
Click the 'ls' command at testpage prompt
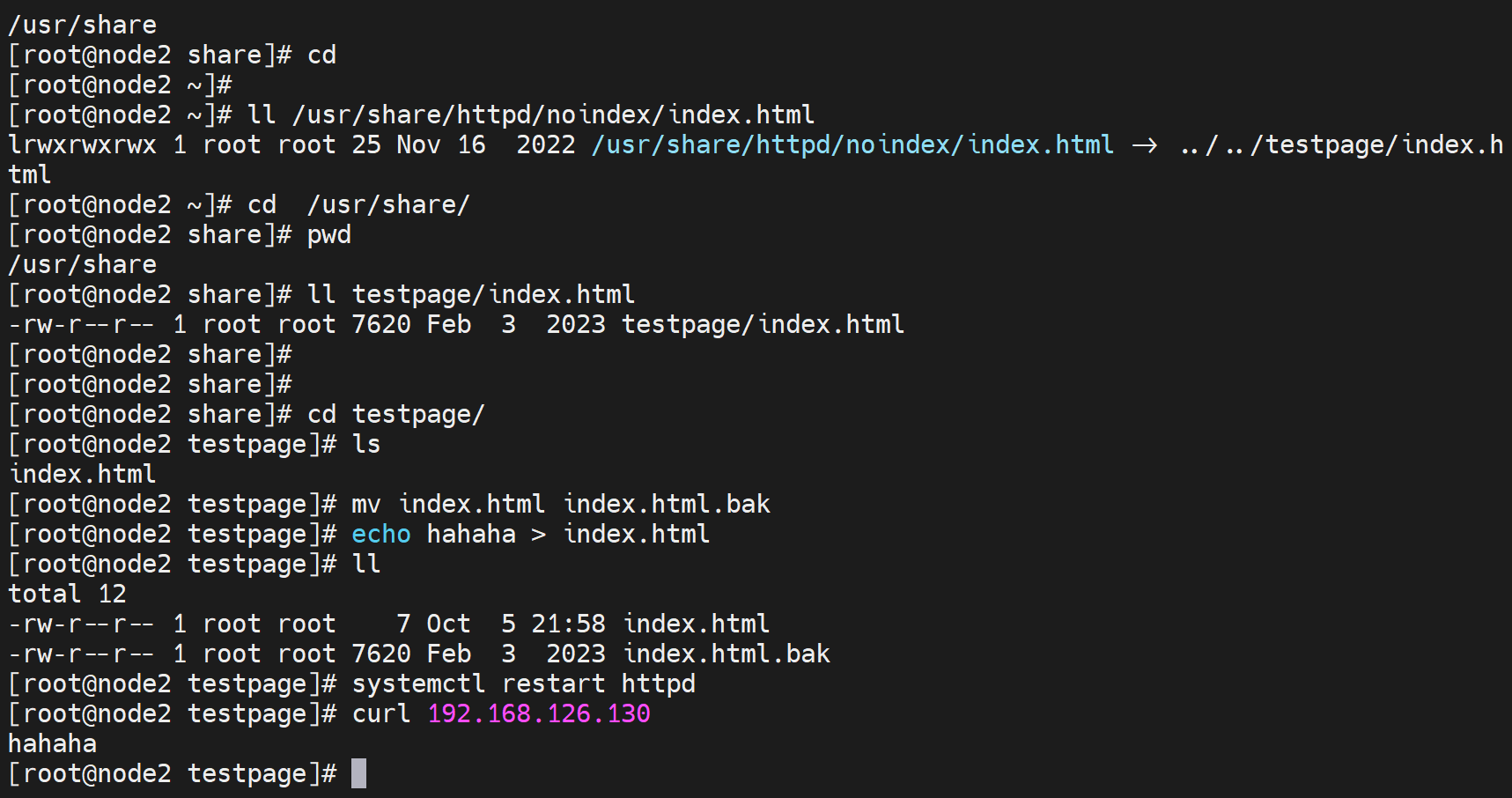click(x=365, y=444)
